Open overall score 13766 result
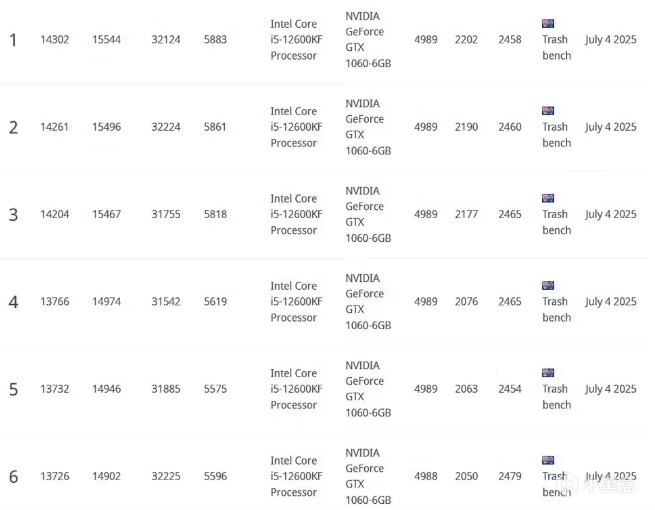 click(x=55, y=302)
